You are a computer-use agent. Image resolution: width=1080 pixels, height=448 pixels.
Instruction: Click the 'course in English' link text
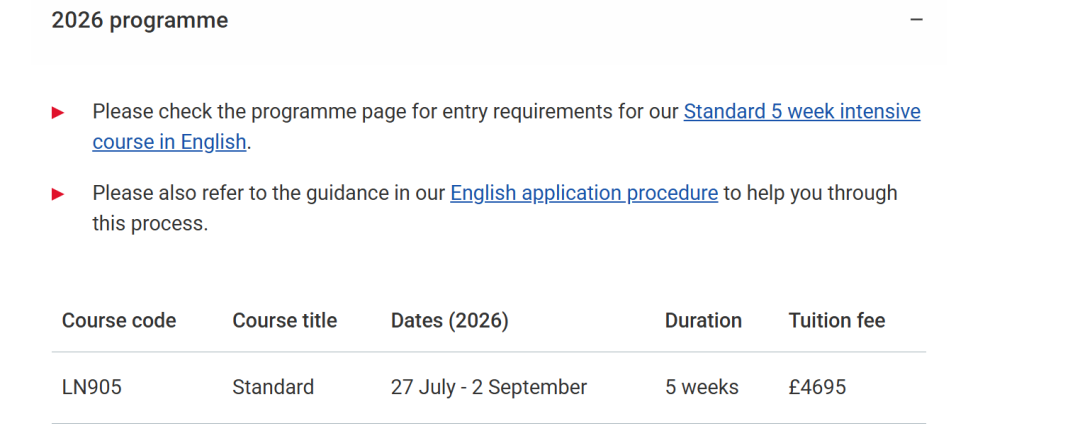coord(169,142)
